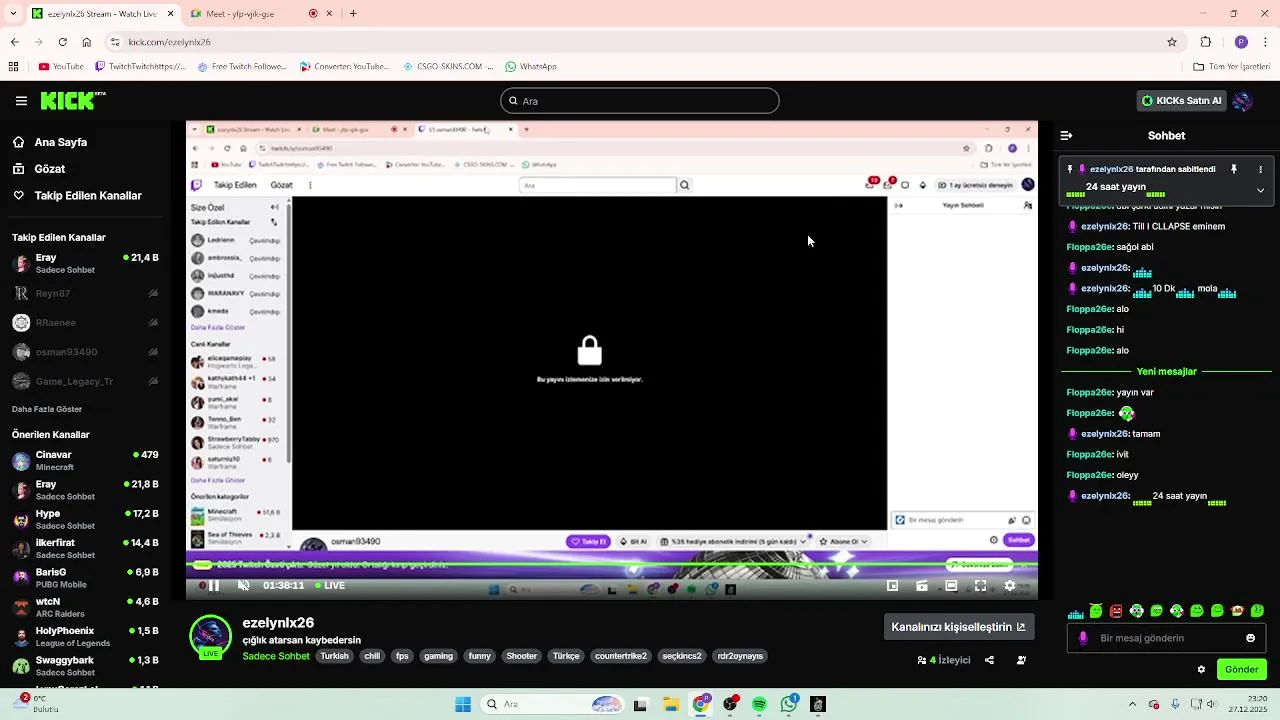Open Spotify from the taskbar
Viewport: 1280px width, 720px height.
(x=759, y=704)
